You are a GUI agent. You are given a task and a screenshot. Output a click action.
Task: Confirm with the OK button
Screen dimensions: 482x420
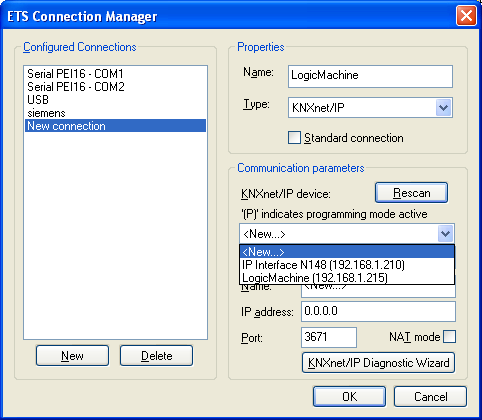(349, 397)
